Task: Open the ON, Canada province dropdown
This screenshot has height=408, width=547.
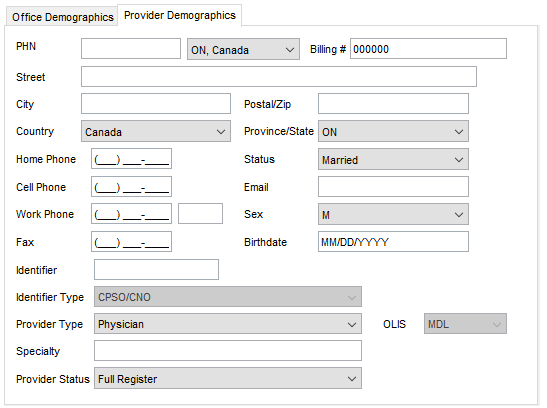Action: (243, 49)
